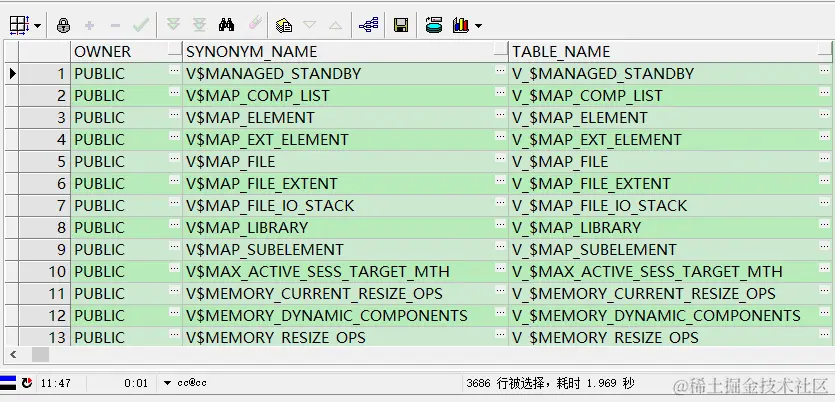Click the horizontal scrollbar thumb
Screen dimensions: 835x402
pos(40,355)
